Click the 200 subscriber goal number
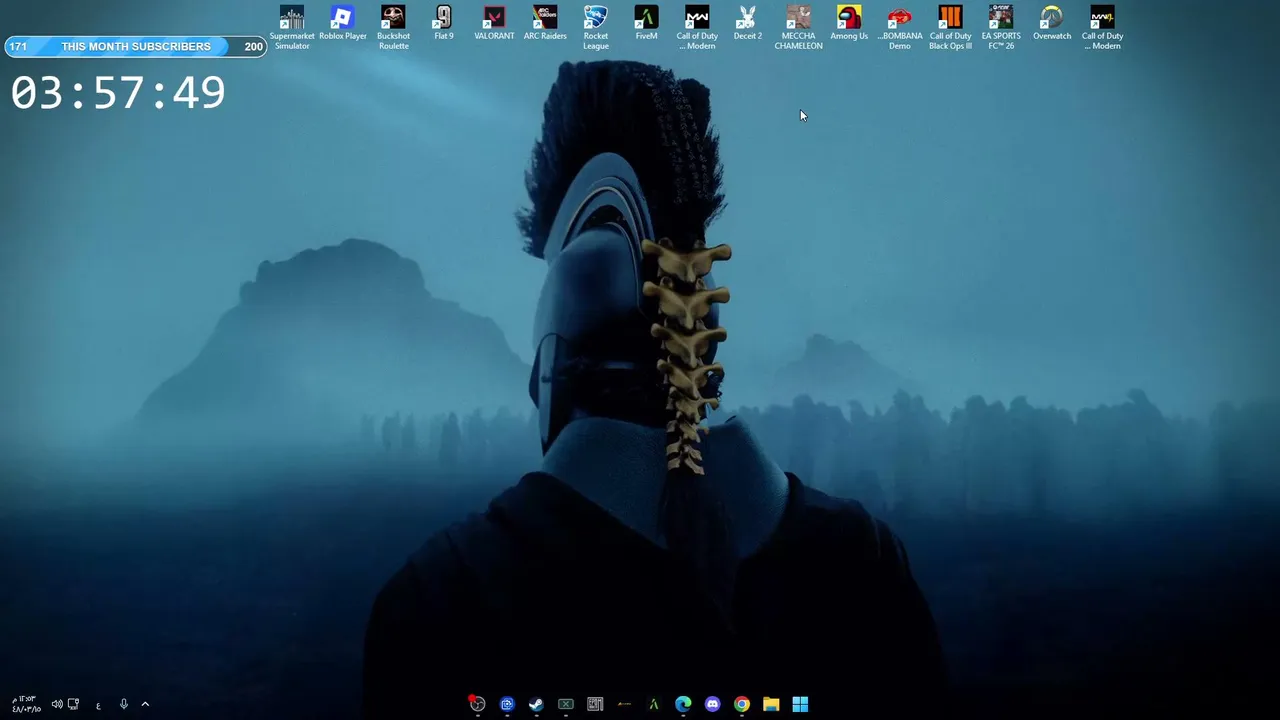The width and height of the screenshot is (1280, 720). [254, 46]
